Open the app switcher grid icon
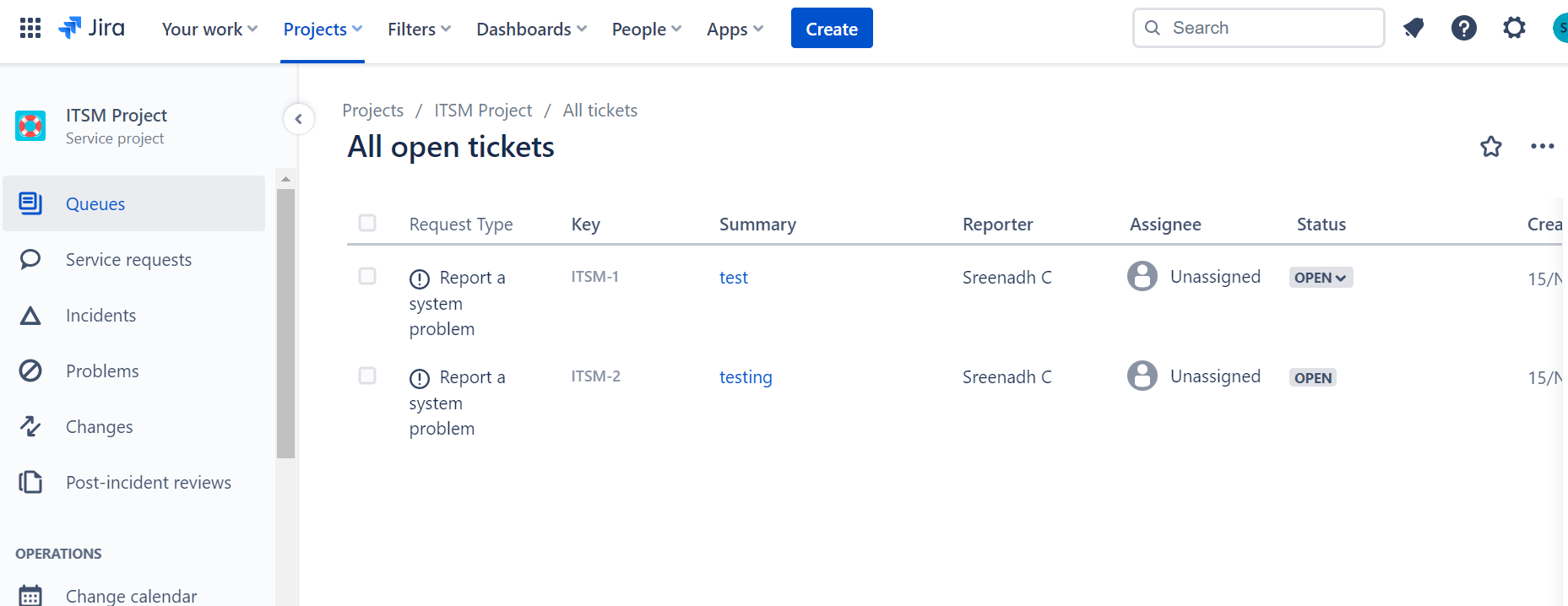The image size is (1568, 606). pyautogui.click(x=30, y=28)
